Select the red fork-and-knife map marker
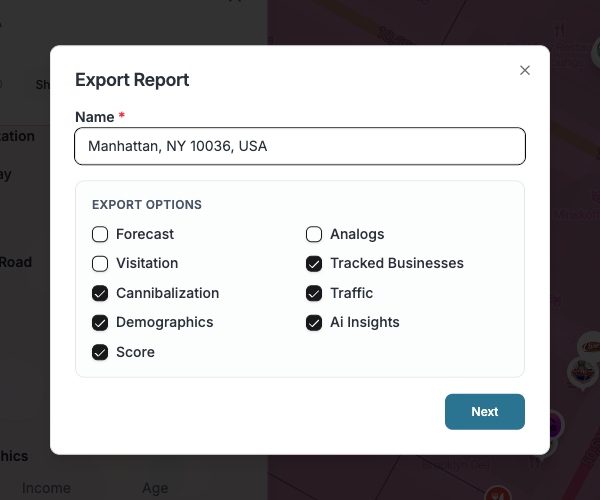The height and width of the screenshot is (500, 600). (x=499, y=494)
